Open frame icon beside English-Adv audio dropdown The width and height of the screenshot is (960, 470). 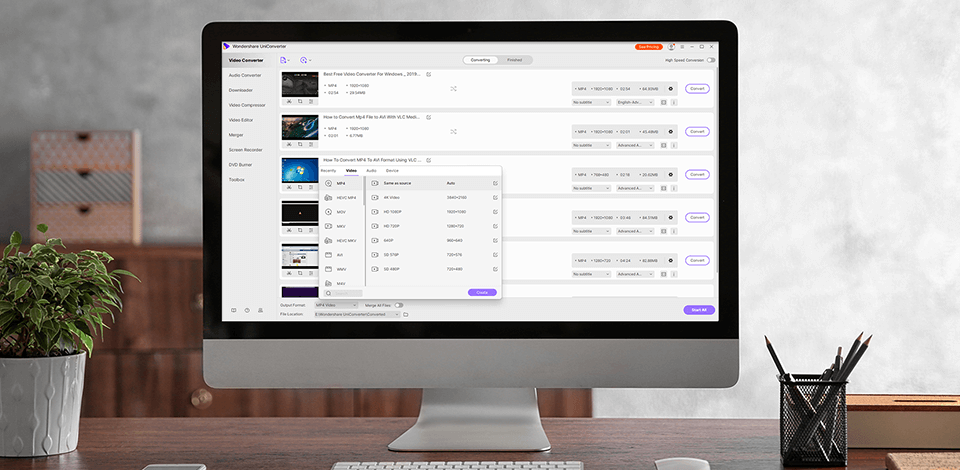pyautogui.click(x=664, y=103)
